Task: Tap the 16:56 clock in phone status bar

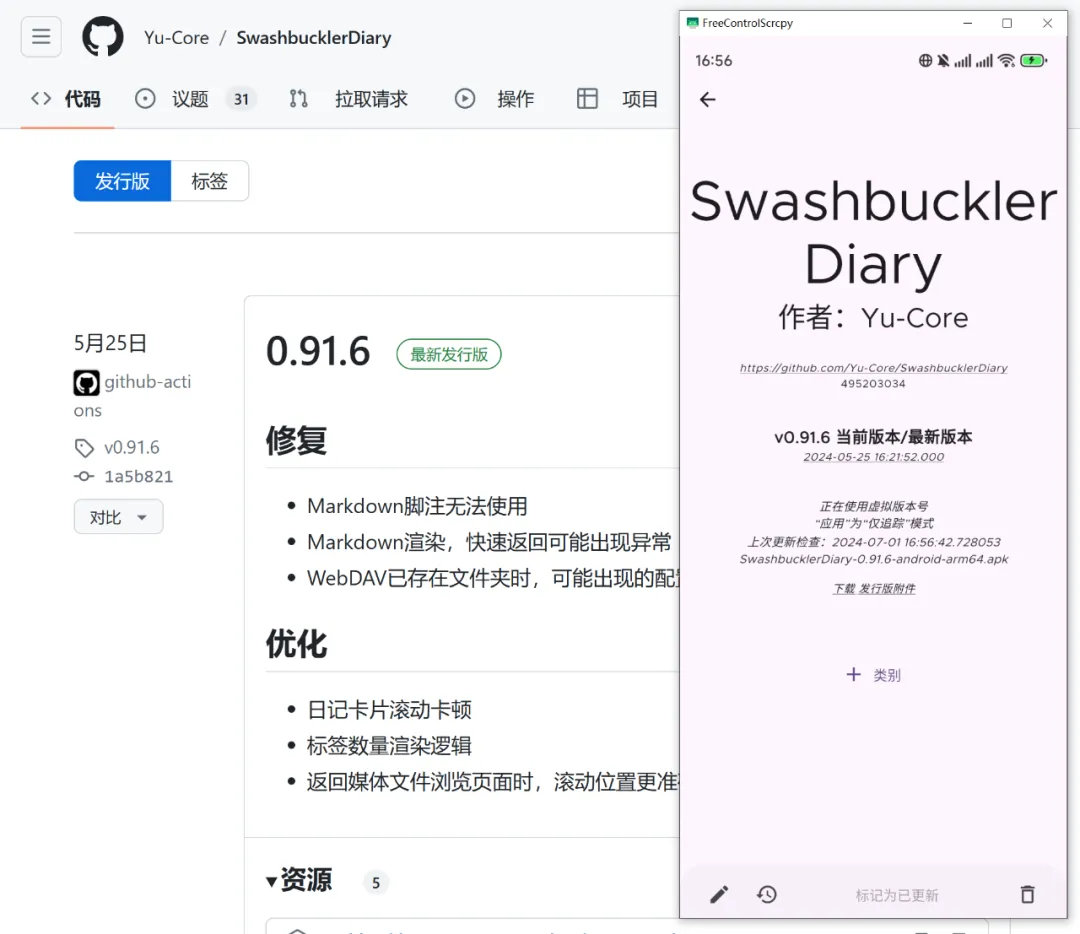Action: tap(714, 61)
